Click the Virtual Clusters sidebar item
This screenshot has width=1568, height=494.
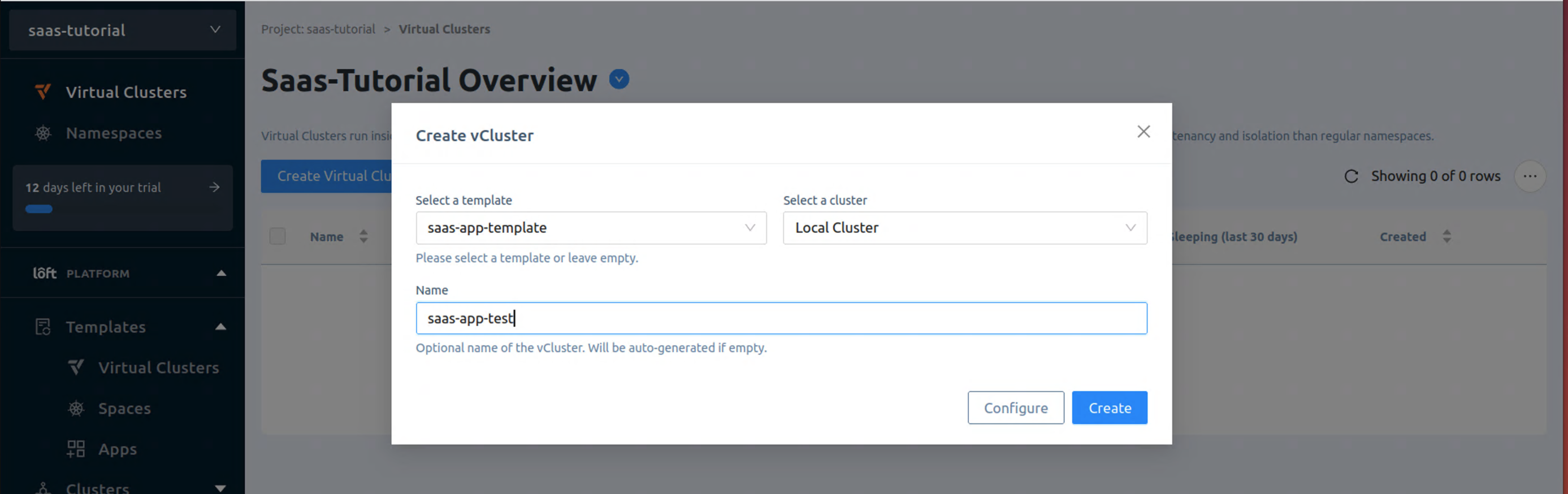pos(125,92)
